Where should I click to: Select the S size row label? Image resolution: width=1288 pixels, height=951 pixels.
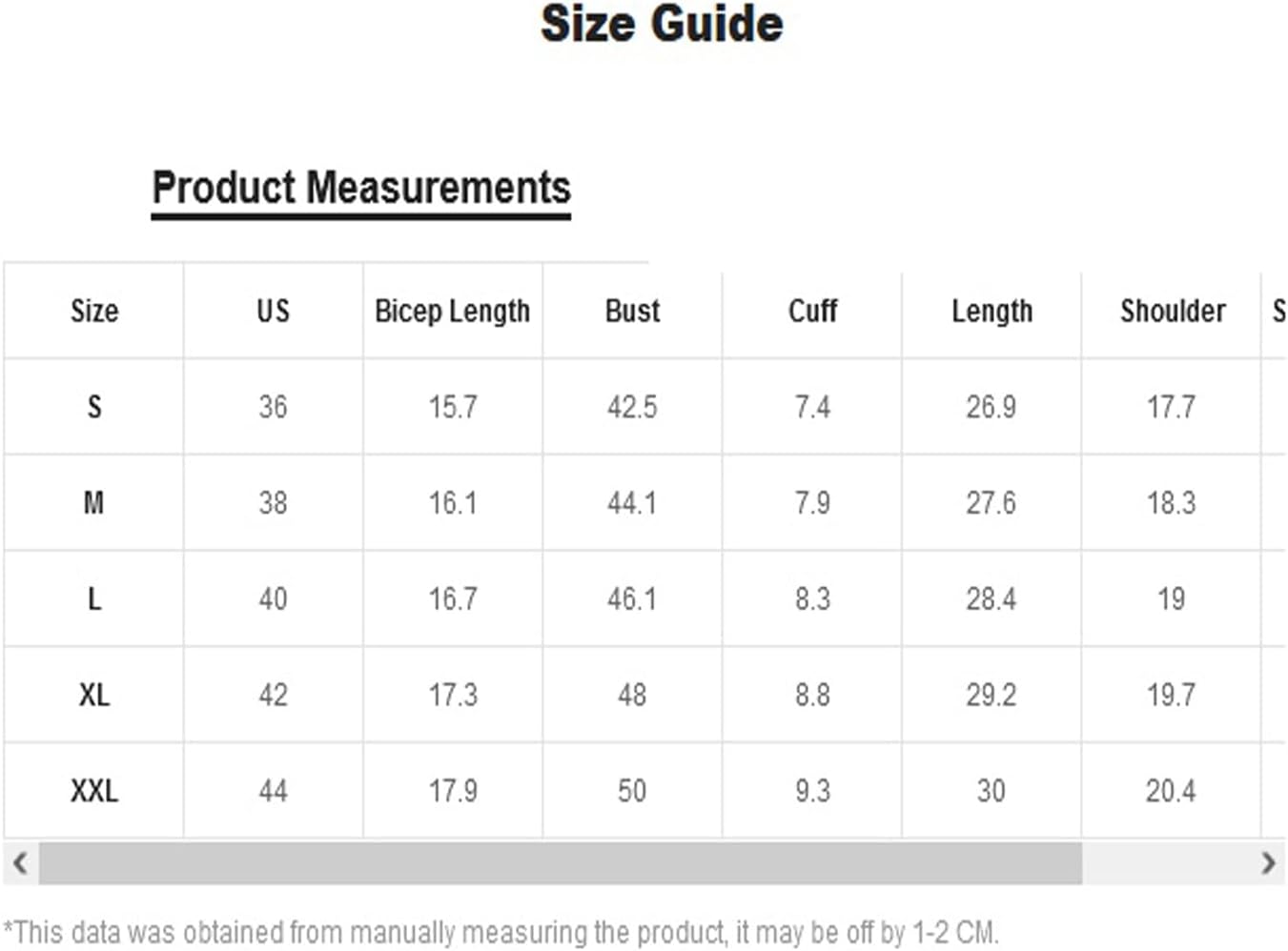[94, 407]
